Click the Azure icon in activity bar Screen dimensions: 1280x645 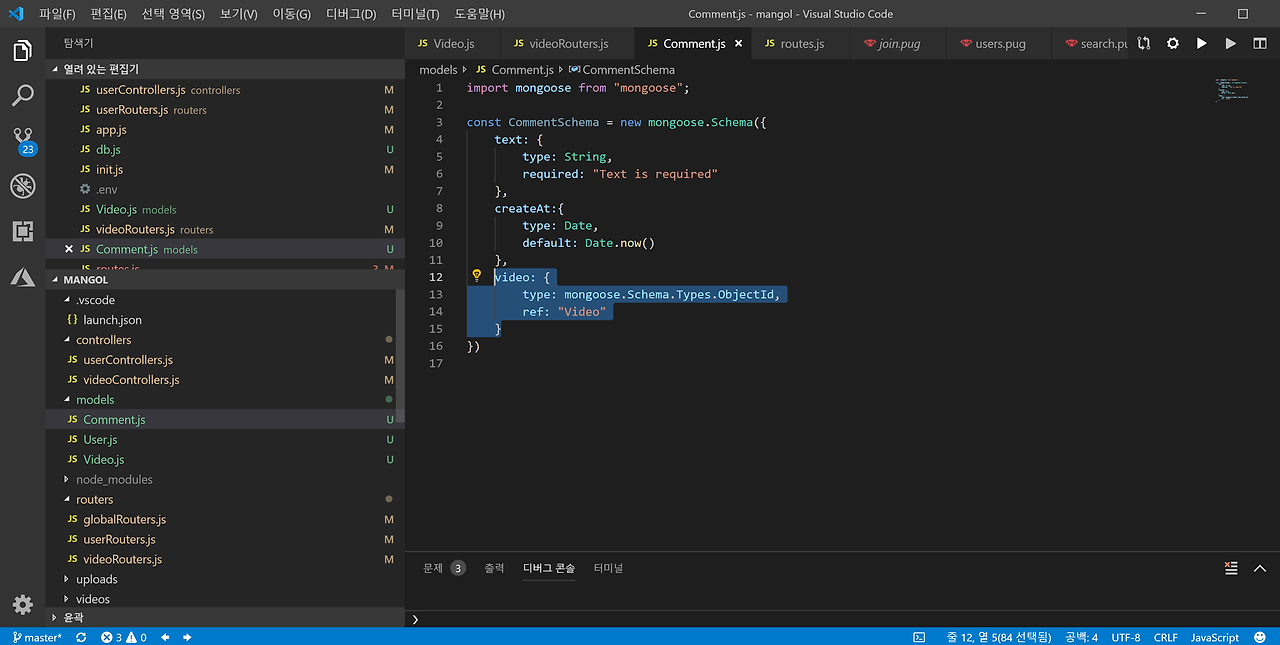22,277
